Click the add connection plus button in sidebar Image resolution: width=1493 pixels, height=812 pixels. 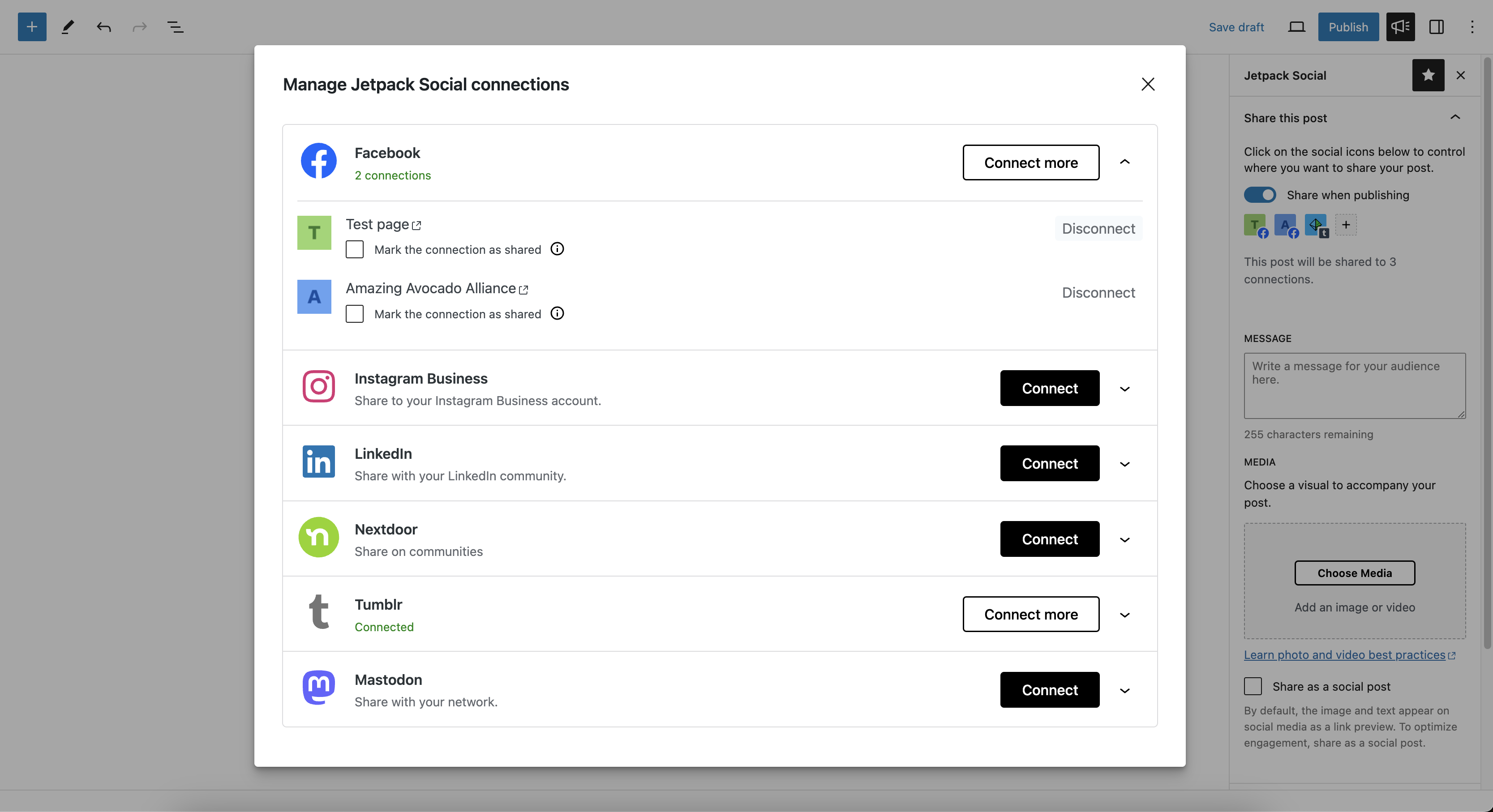(x=1346, y=225)
